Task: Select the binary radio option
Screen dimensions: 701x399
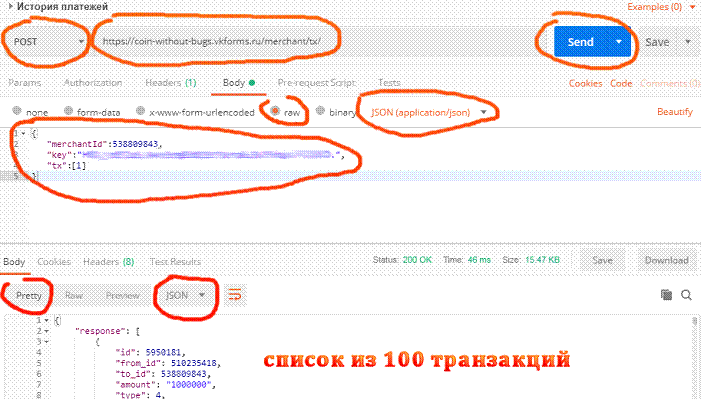Action: point(320,110)
